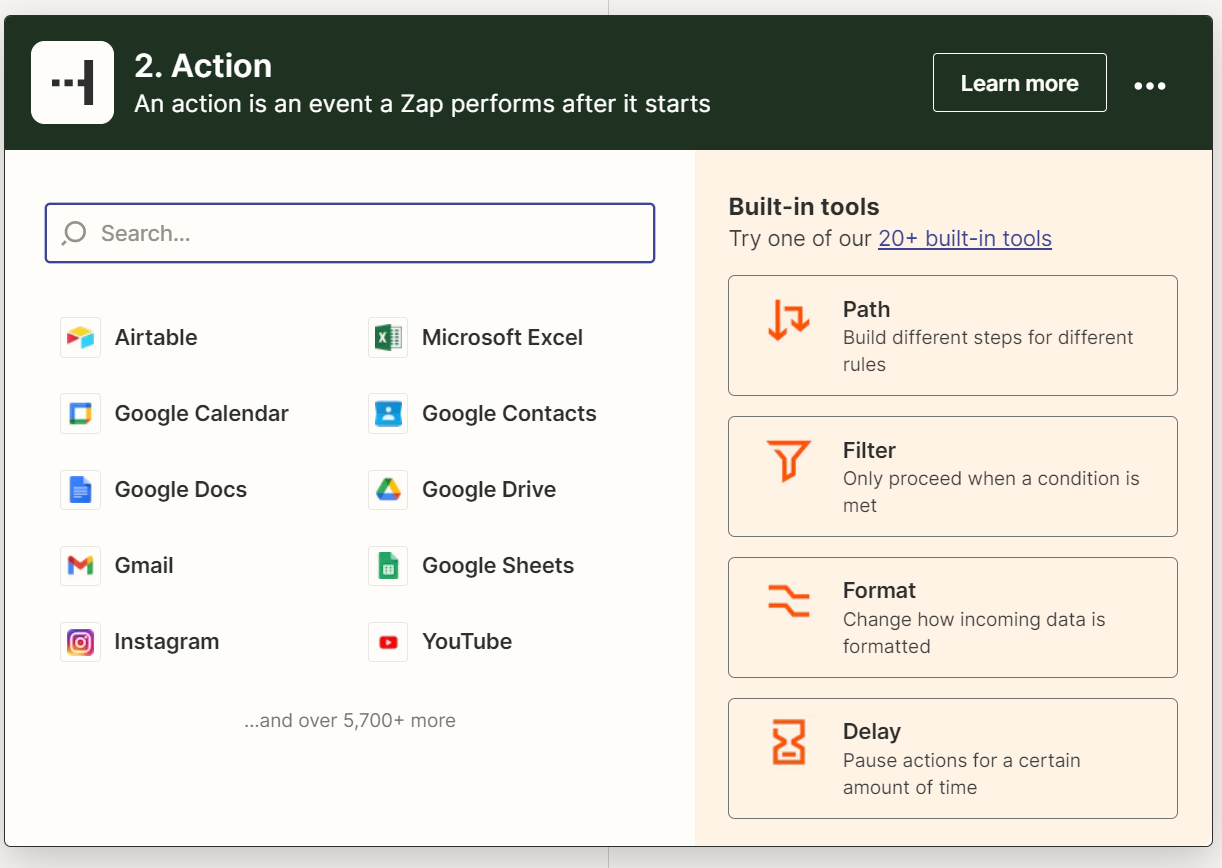The image size is (1222, 868).
Task: Click the Gmail envelope icon
Action: pos(80,566)
